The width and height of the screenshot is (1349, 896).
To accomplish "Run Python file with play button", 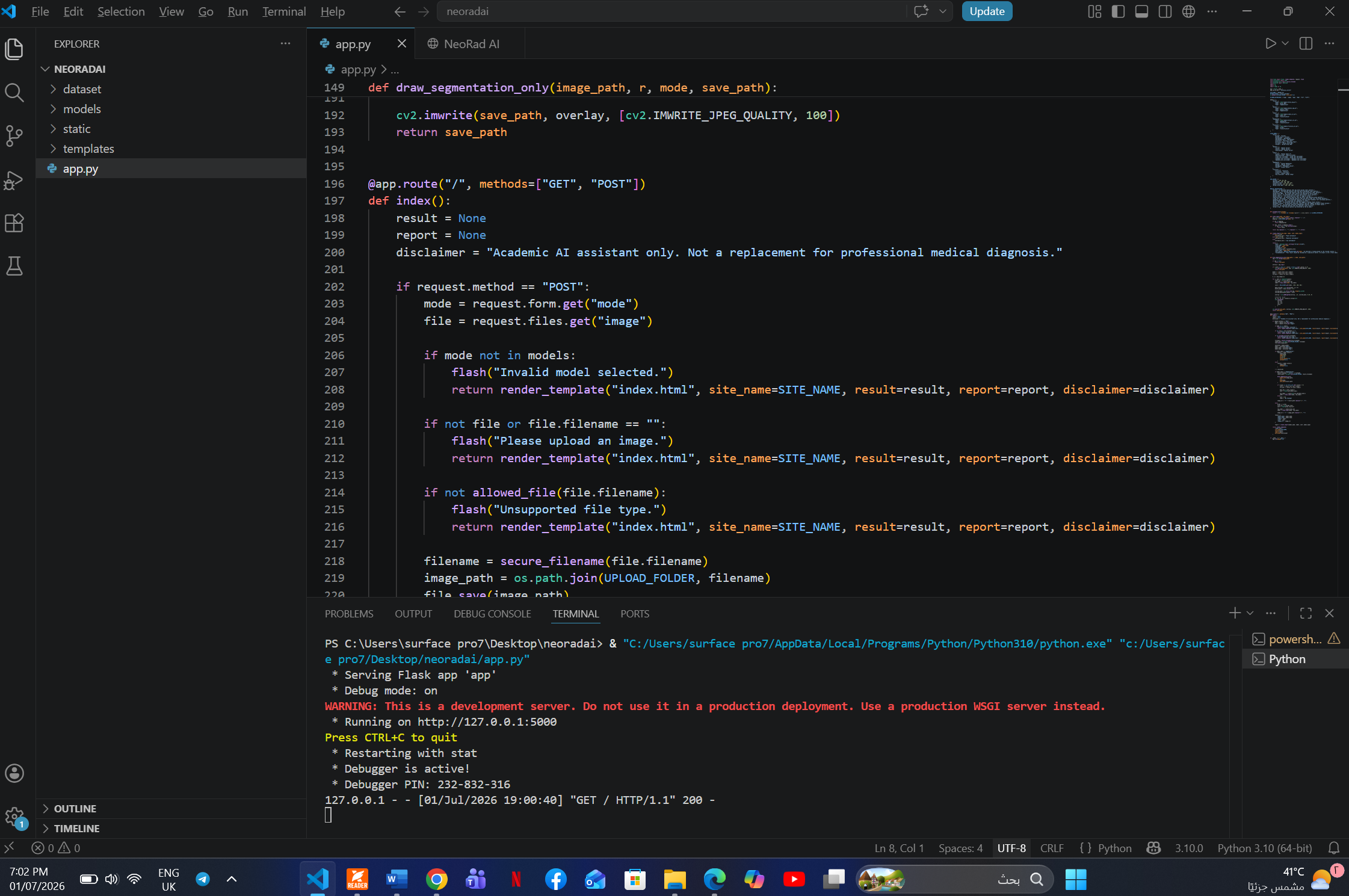I will click(1270, 43).
